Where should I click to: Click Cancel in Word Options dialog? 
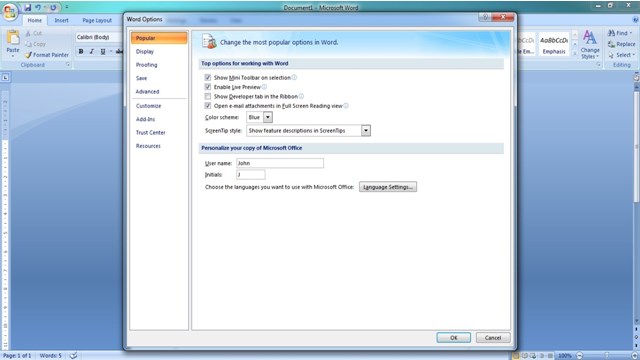(493, 338)
